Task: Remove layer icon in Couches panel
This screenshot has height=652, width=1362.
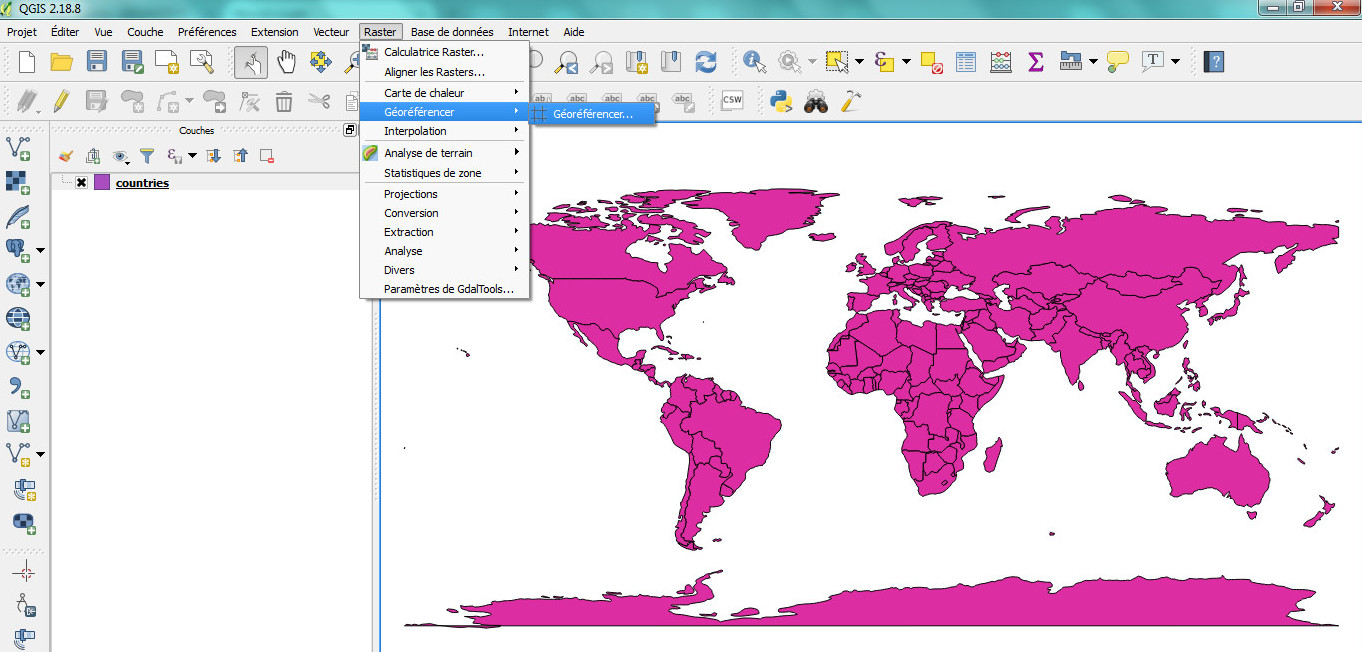Action: pos(267,156)
